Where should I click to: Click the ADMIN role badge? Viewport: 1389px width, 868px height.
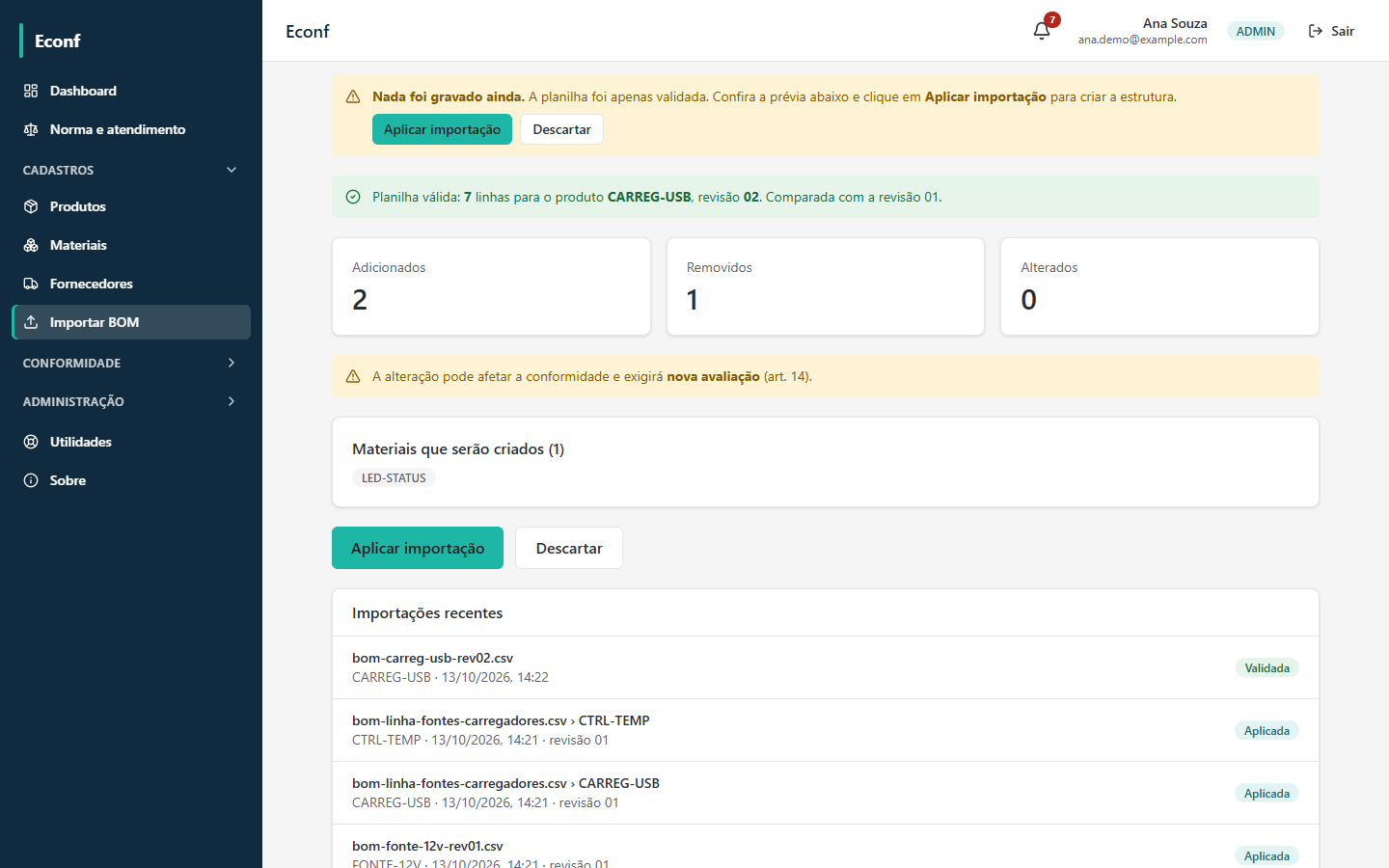(1256, 31)
